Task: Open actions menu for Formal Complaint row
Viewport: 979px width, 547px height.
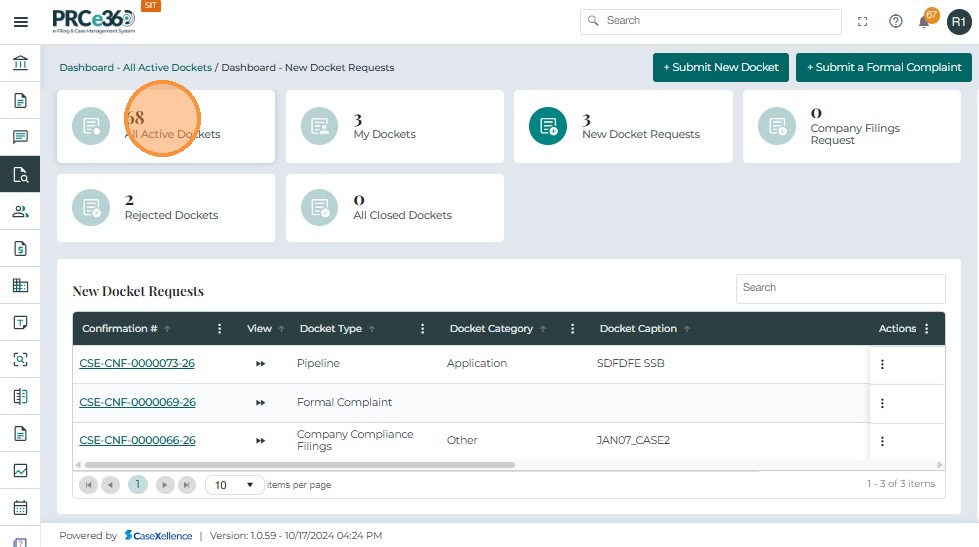Action: 882,403
